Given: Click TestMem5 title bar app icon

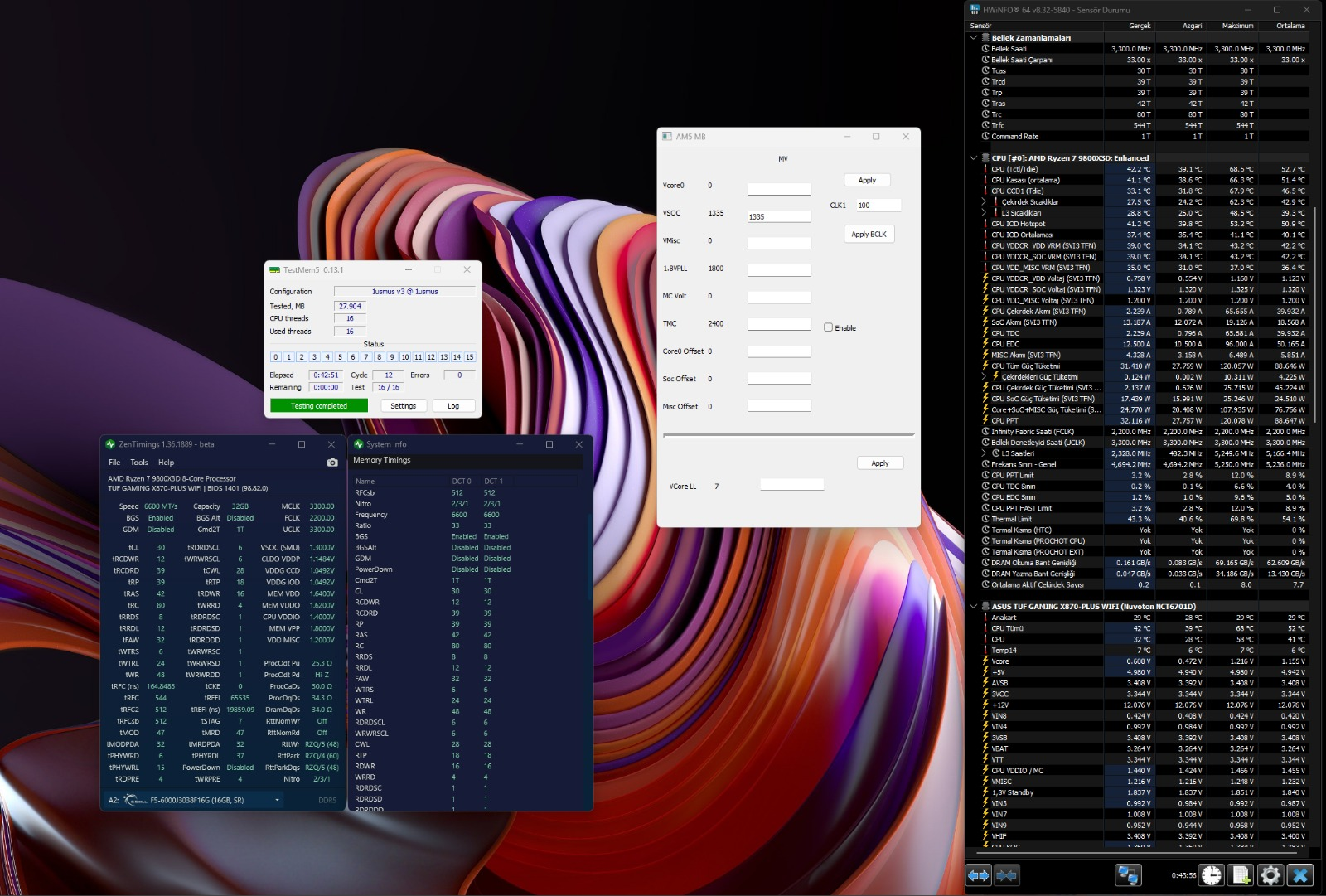Looking at the screenshot, I should (x=274, y=269).
